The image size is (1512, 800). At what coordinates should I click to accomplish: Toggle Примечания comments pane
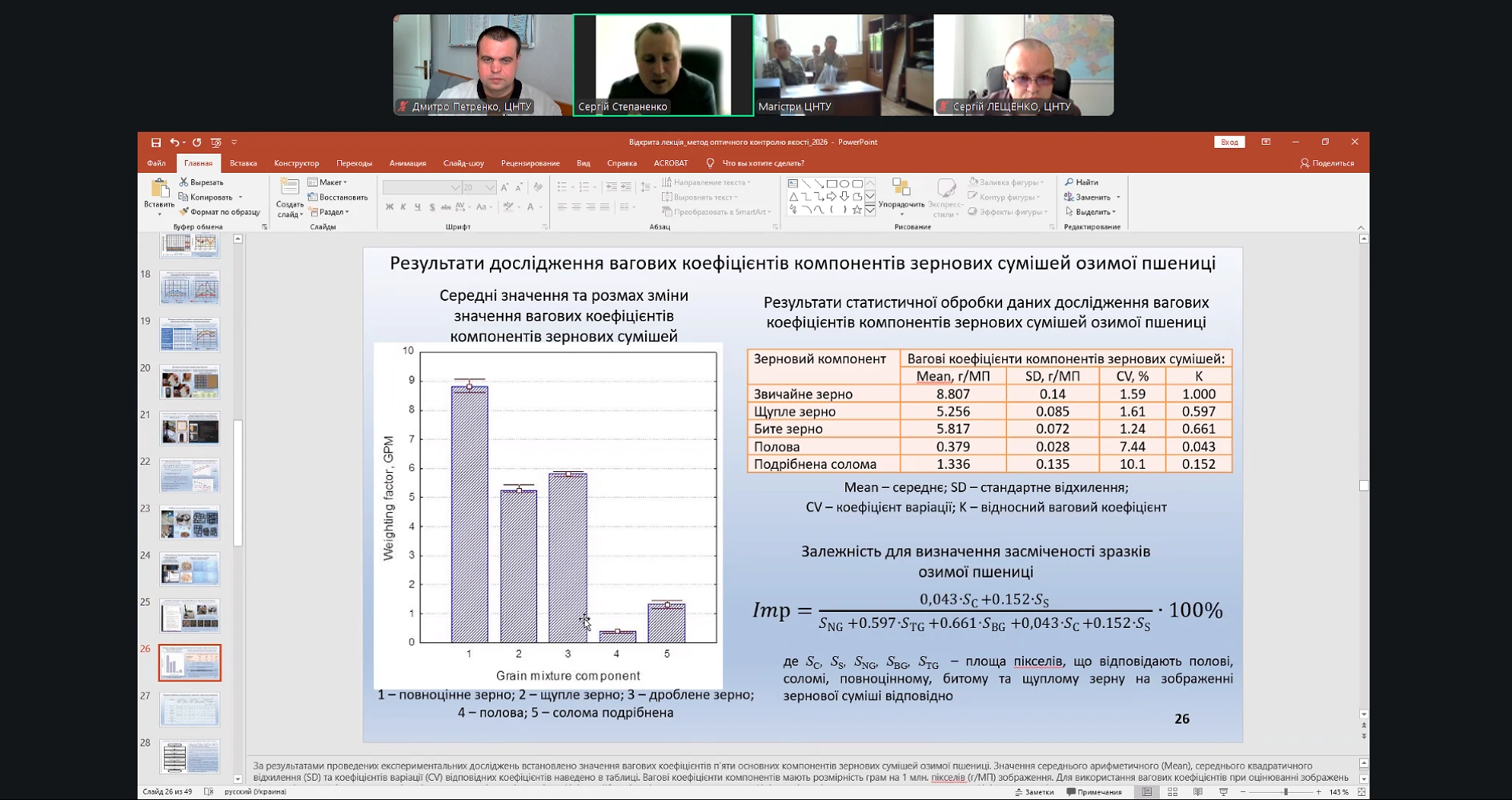(1094, 792)
